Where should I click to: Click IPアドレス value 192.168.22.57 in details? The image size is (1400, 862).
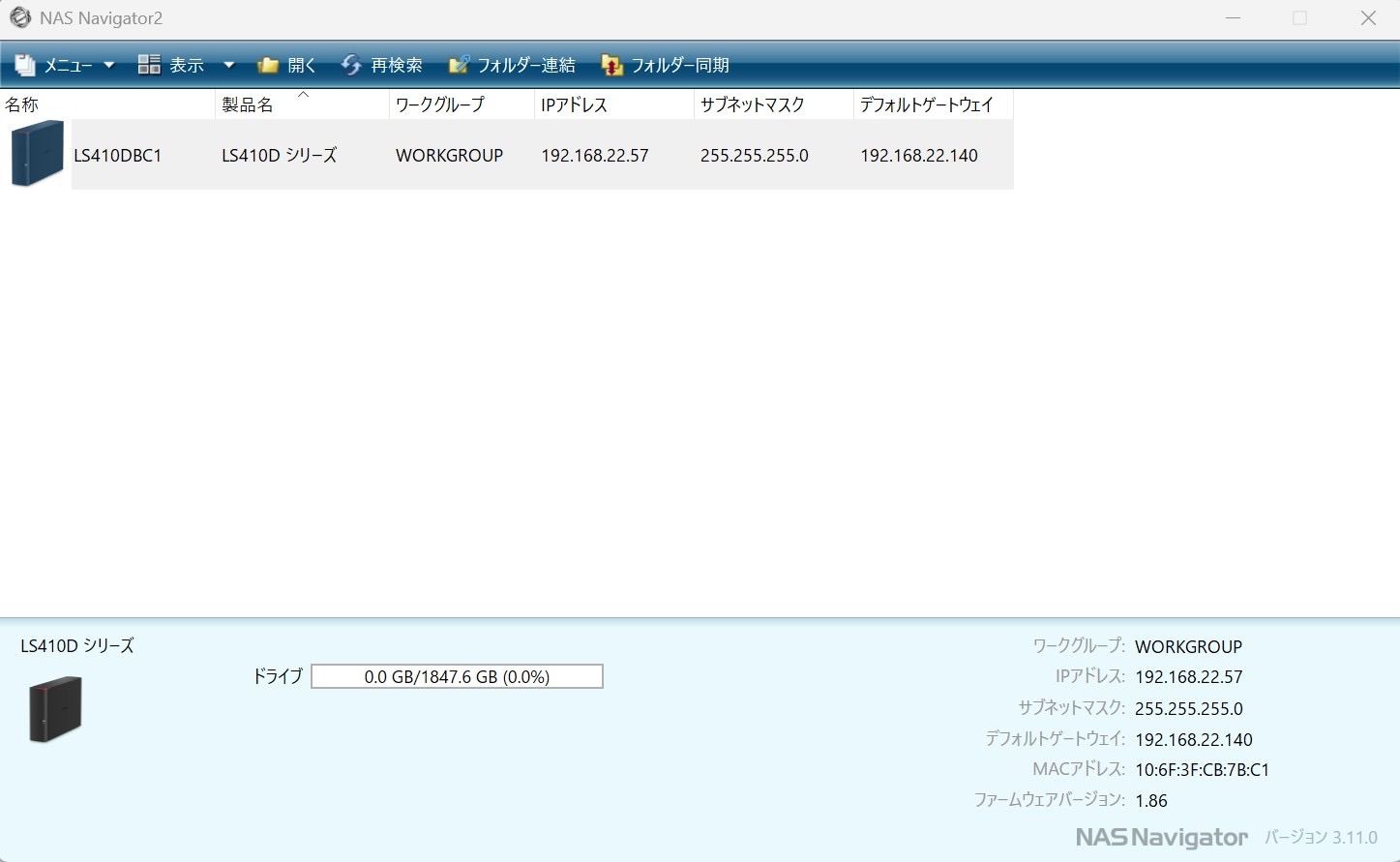click(1188, 677)
